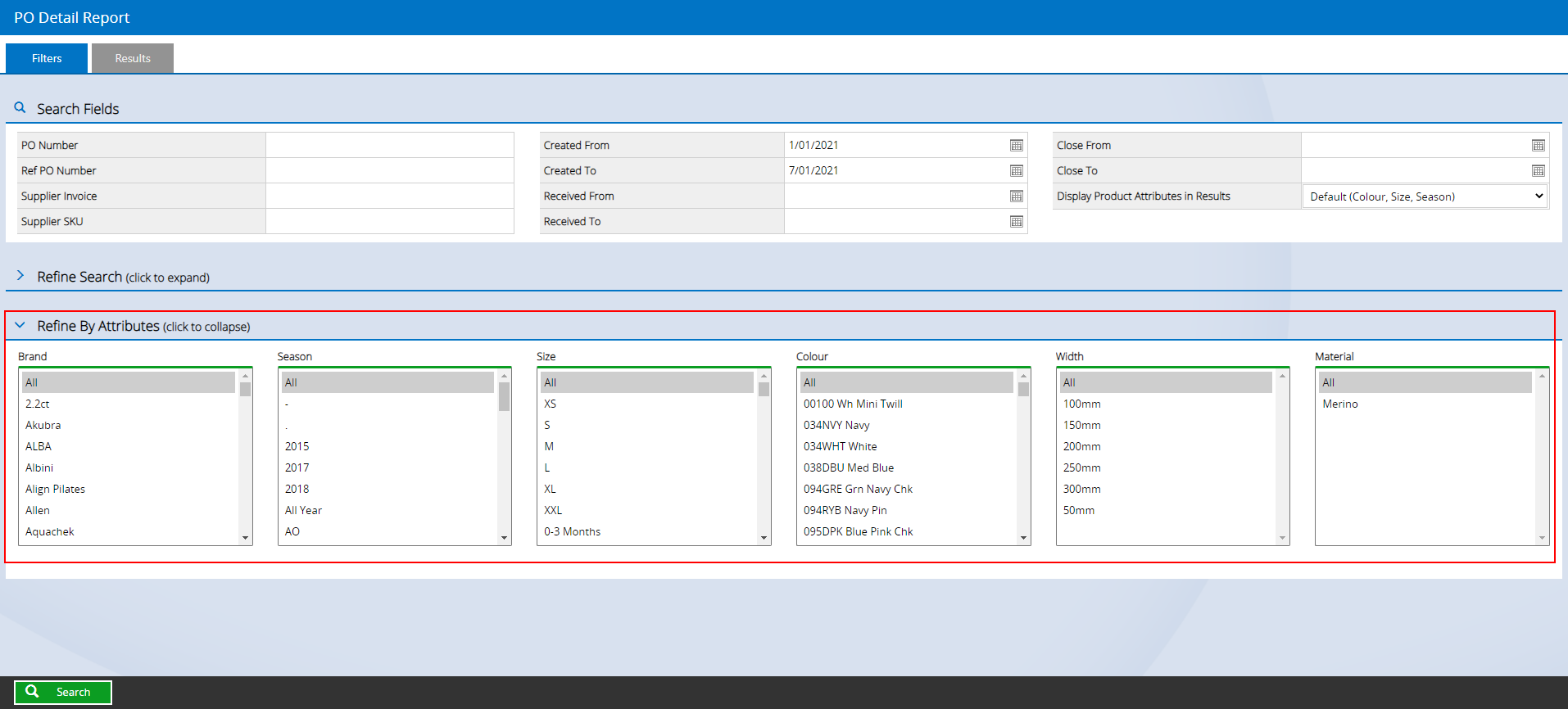Select All in the Brand list

[129, 382]
